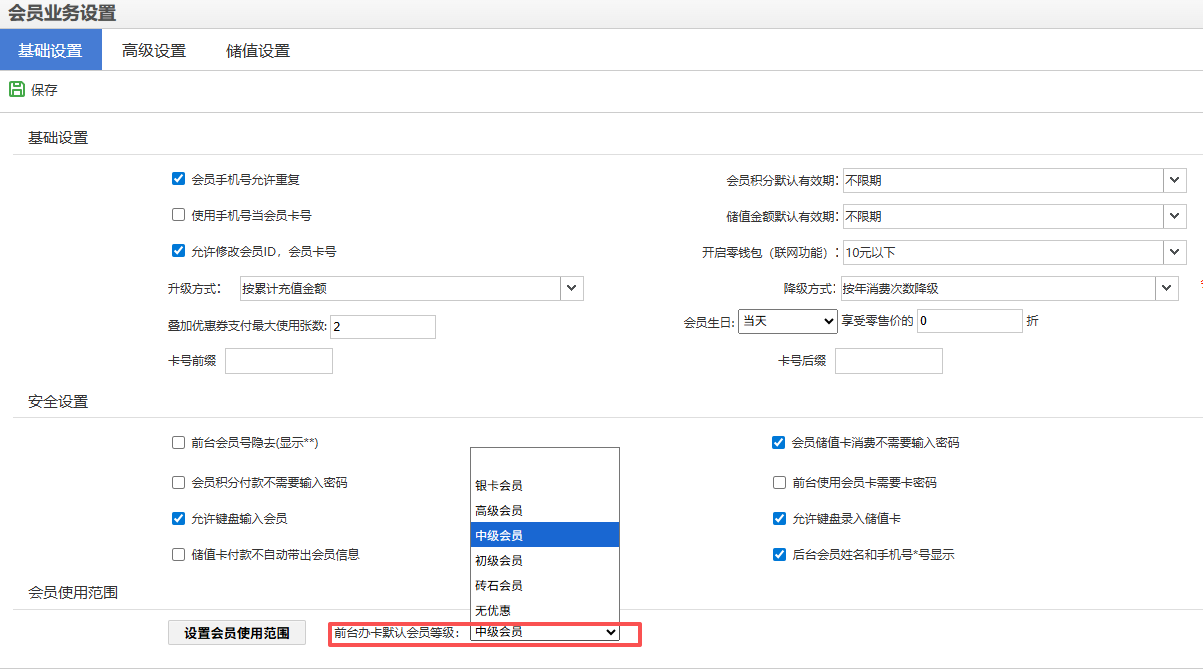Screen dimensions: 1203x670
Task: Toggle 允许修改会员ID，会员卡号 checkbox
Action: [x=179, y=251]
